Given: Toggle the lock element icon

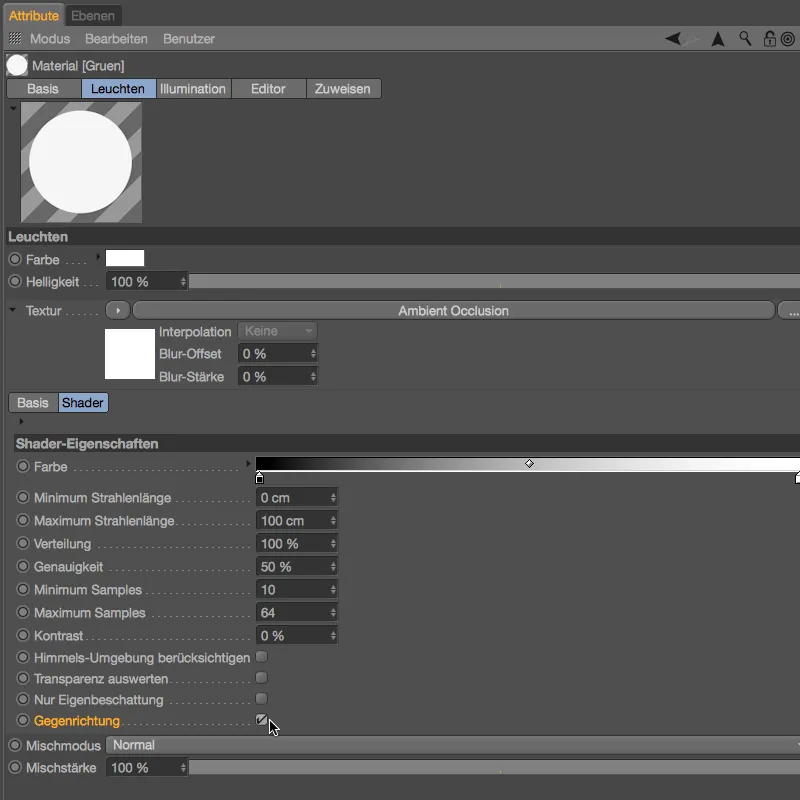Looking at the screenshot, I should [769, 39].
